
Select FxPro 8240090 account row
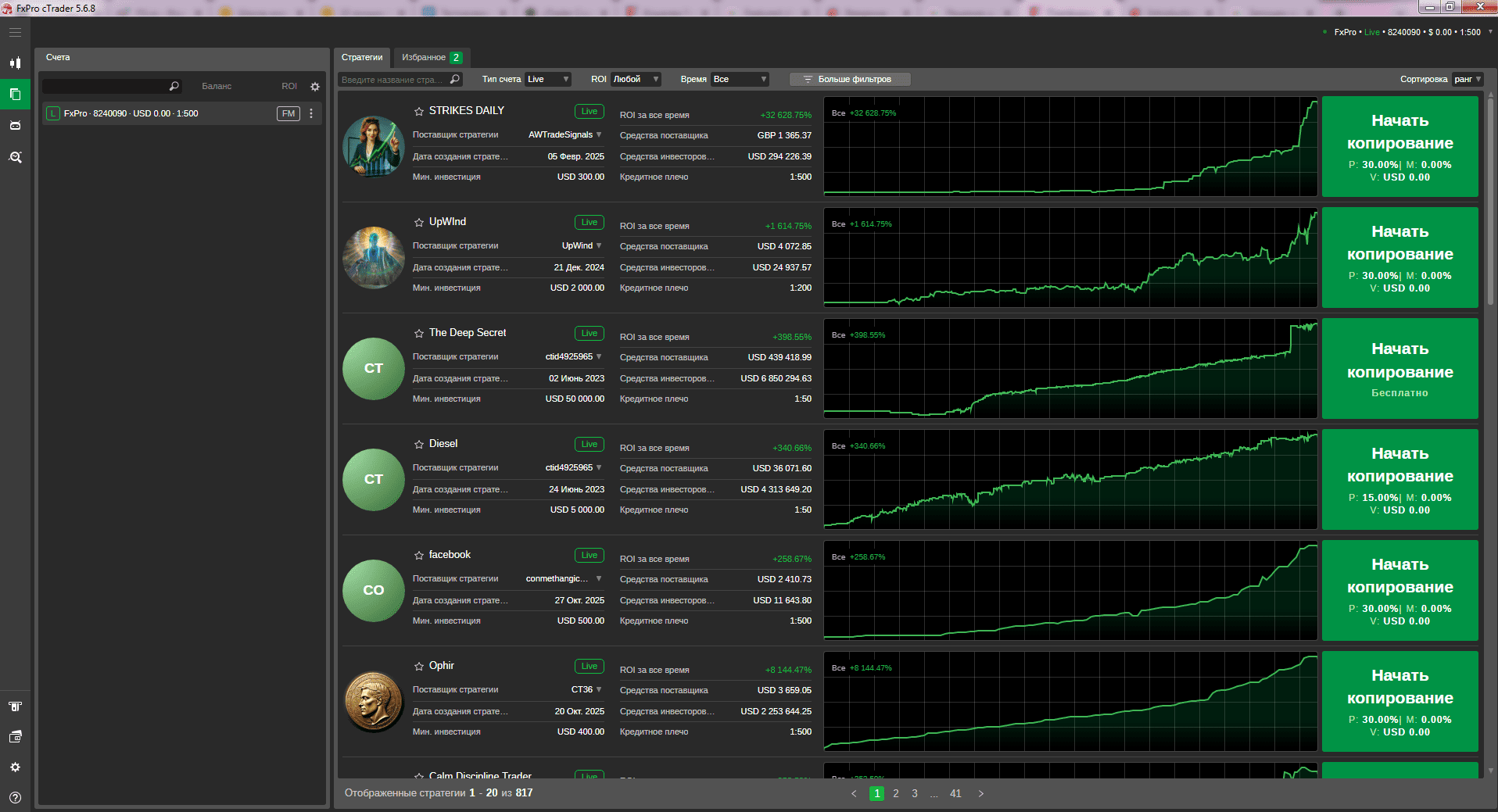coord(182,113)
